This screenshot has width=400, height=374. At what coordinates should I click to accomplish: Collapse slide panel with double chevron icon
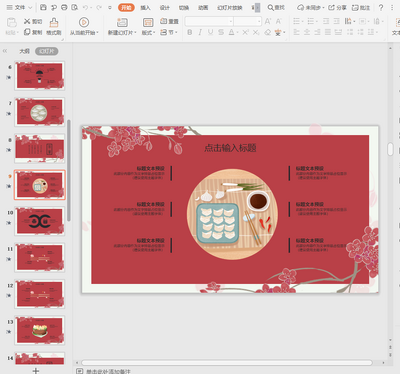5,51
